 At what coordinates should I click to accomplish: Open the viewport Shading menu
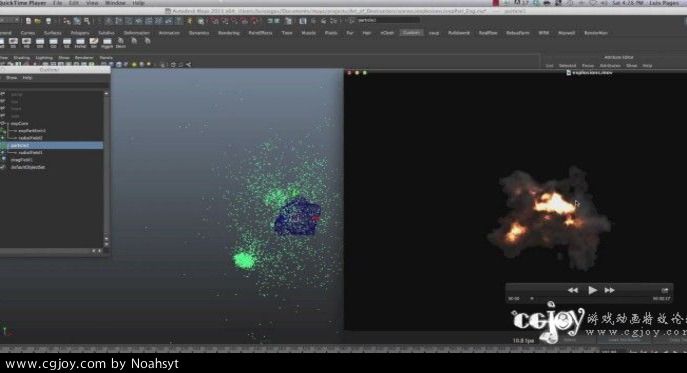click(x=21, y=58)
